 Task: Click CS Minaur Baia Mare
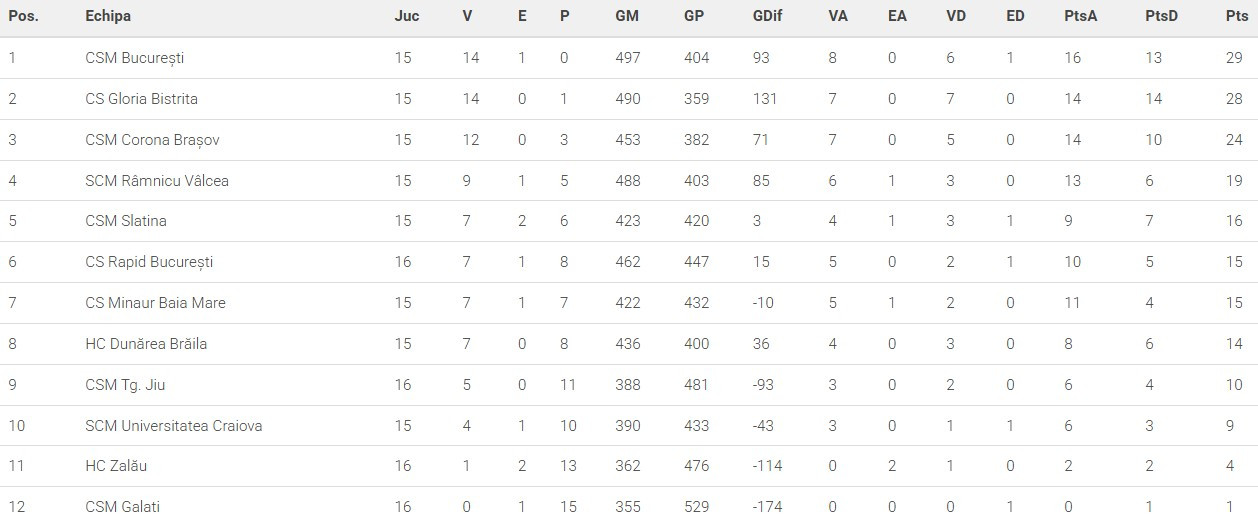(x=155, y=303)
